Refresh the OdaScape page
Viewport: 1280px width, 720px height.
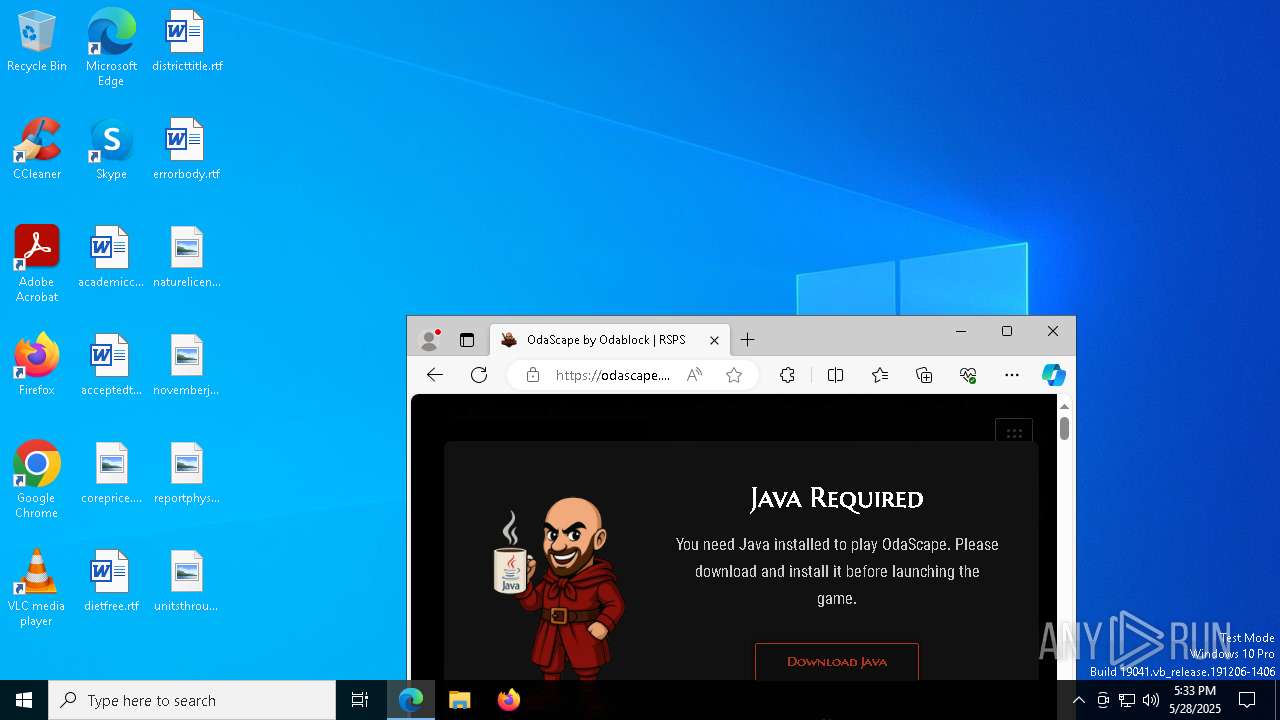(479, 375)
